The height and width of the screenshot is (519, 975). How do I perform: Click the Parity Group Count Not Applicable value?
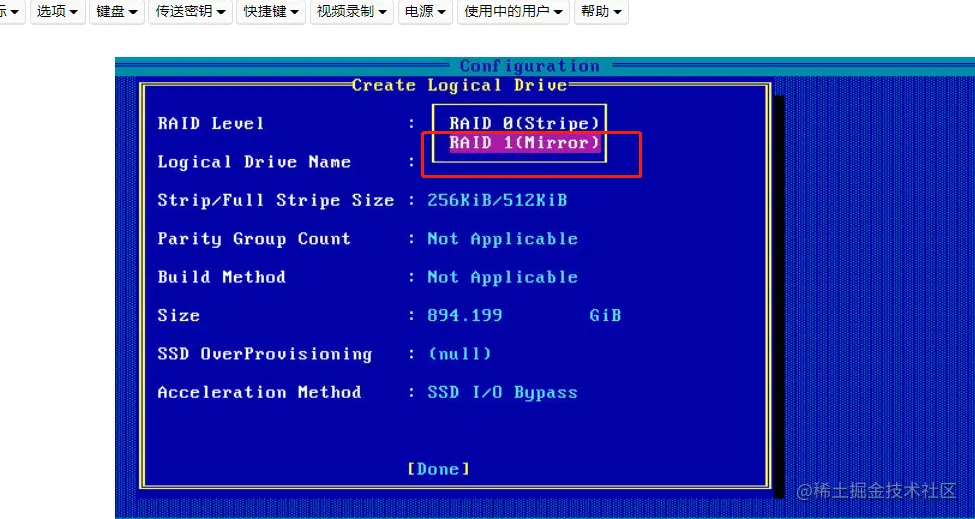point(502,239)
